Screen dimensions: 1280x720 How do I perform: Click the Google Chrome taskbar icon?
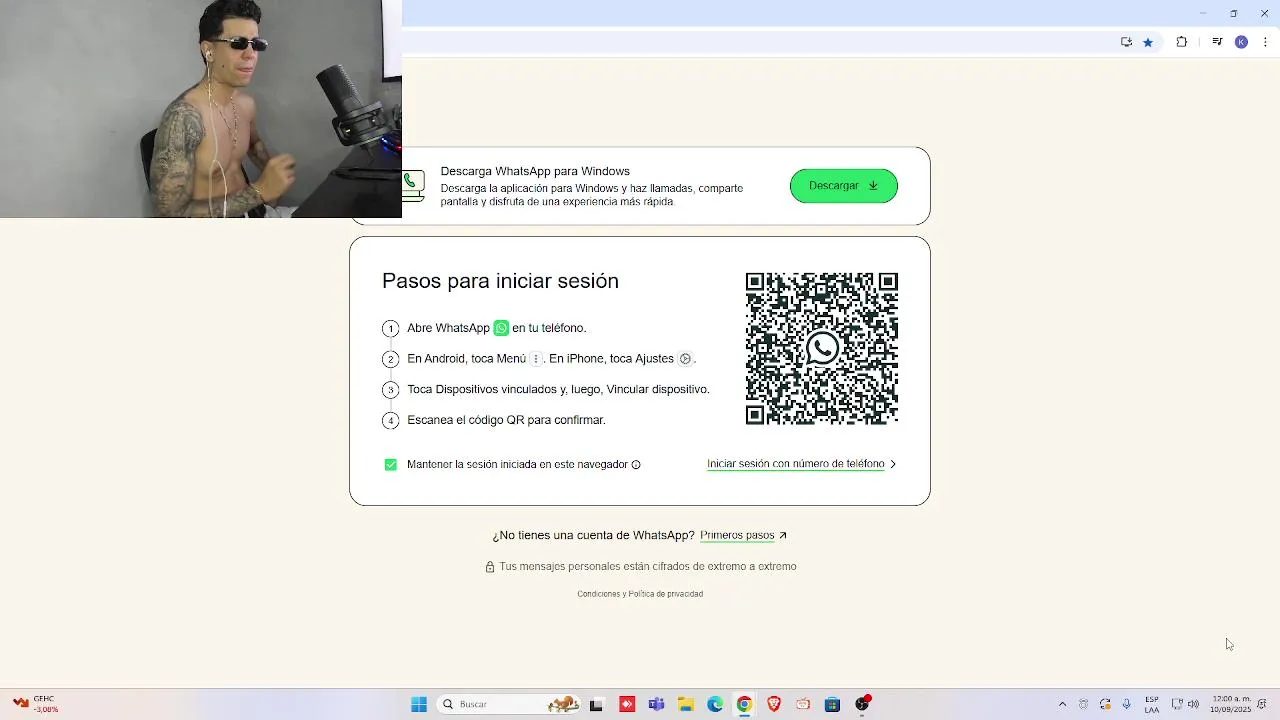tap(744, 704)
